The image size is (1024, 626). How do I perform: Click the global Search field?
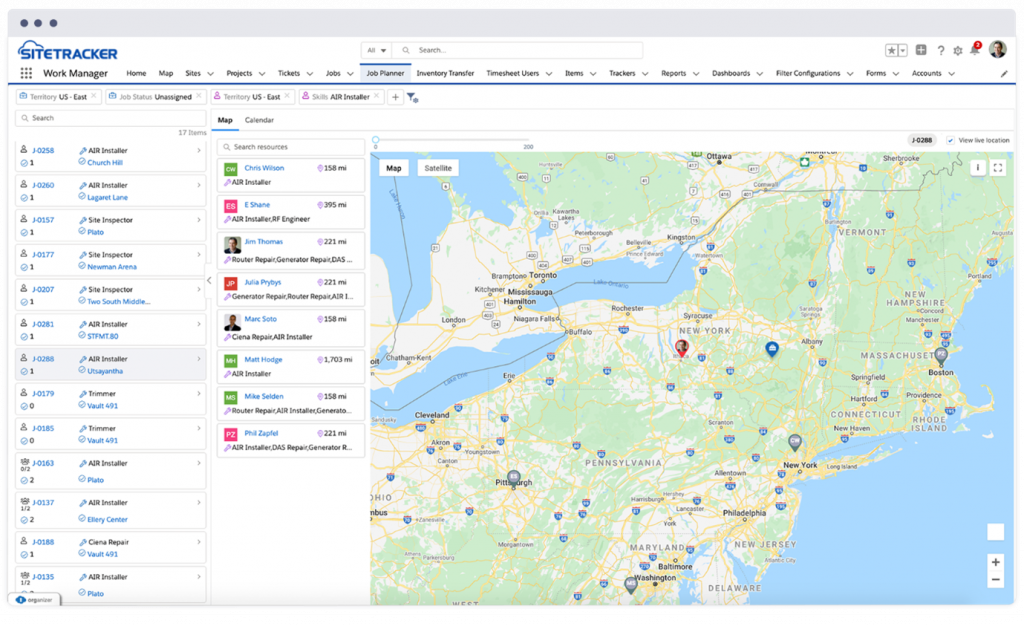click(517, 50)
